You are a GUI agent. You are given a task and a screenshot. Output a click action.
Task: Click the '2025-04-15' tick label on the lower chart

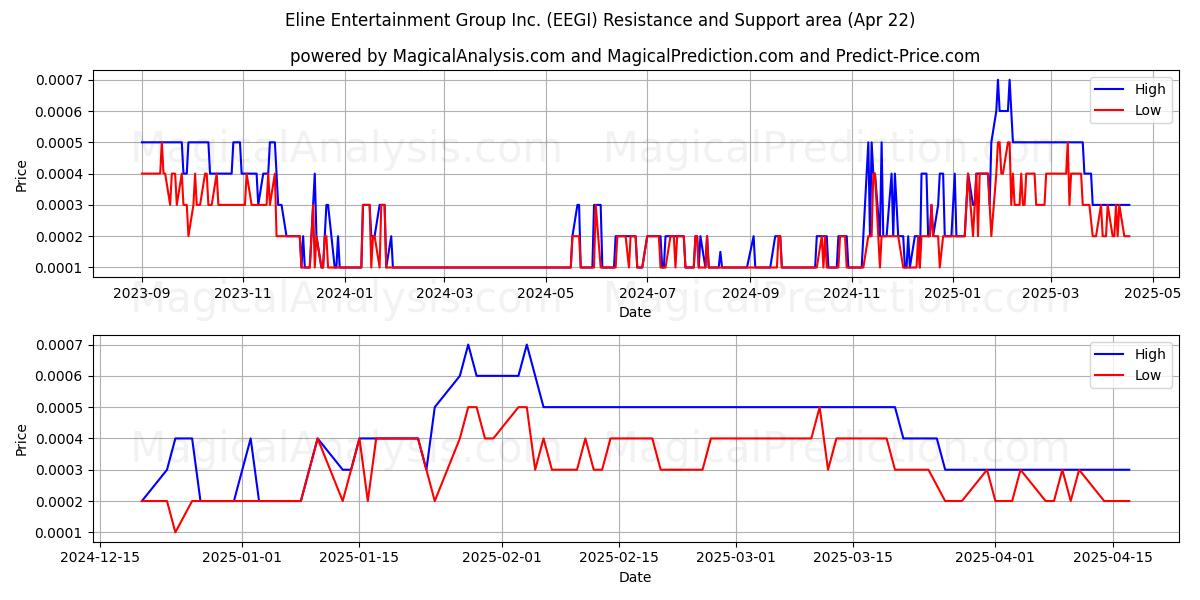point(1114,559)
